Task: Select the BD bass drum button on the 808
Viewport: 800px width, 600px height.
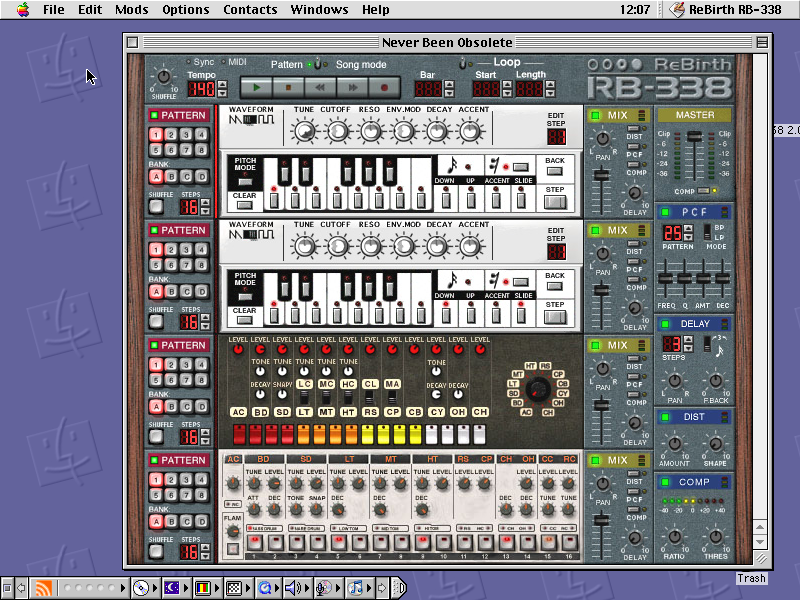Action: point(261,412)
